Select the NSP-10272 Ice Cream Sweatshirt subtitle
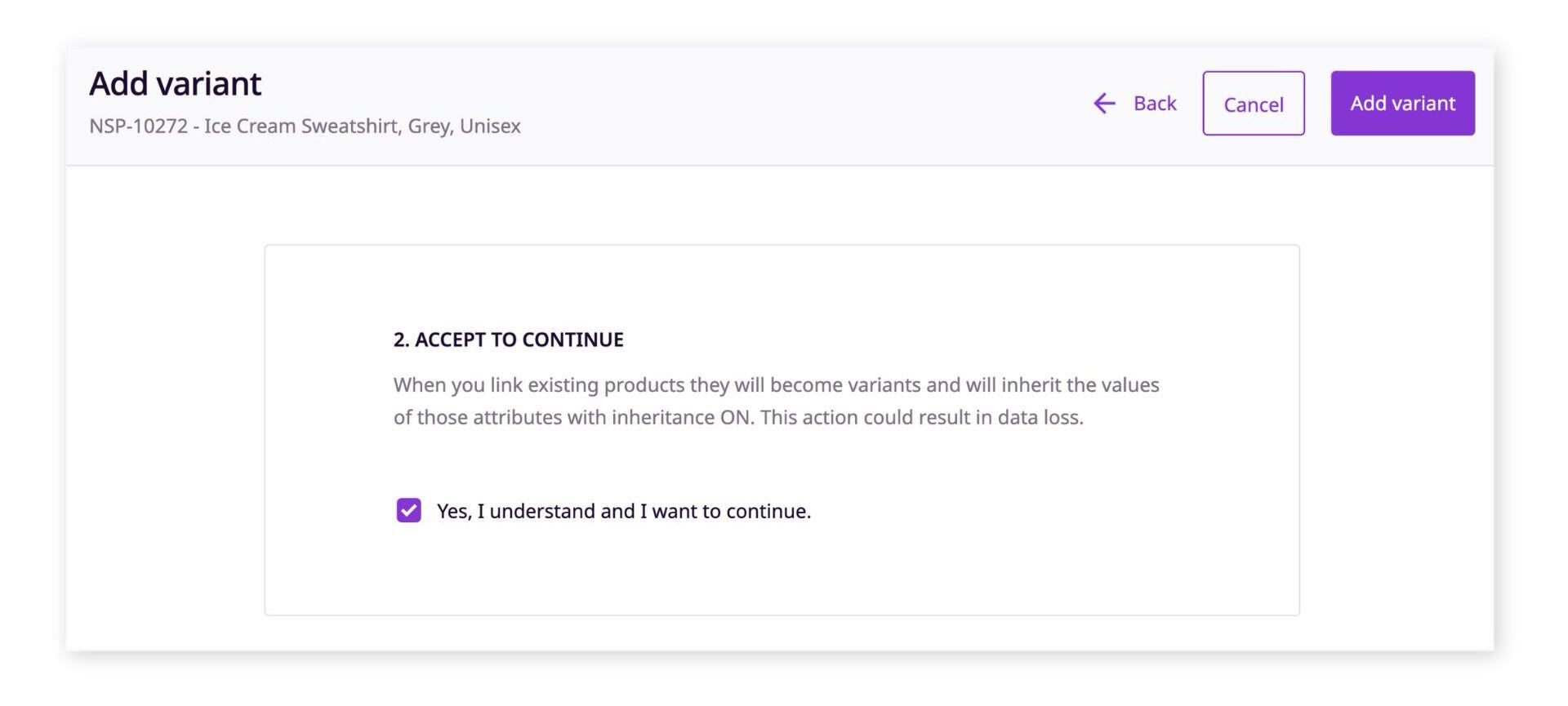The width and height of the screenshot is (1568, 706). pyautogui.click(x=305, y=127)
